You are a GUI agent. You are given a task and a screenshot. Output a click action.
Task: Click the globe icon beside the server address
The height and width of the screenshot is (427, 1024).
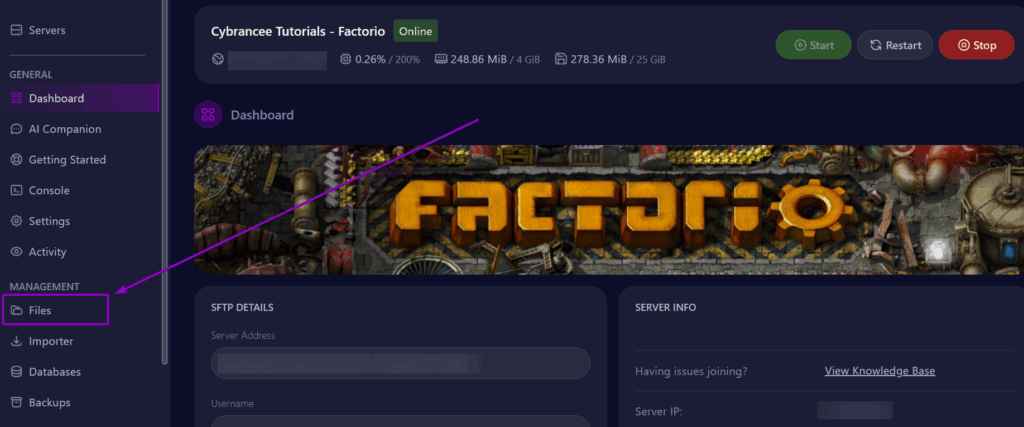coord(217,59)
